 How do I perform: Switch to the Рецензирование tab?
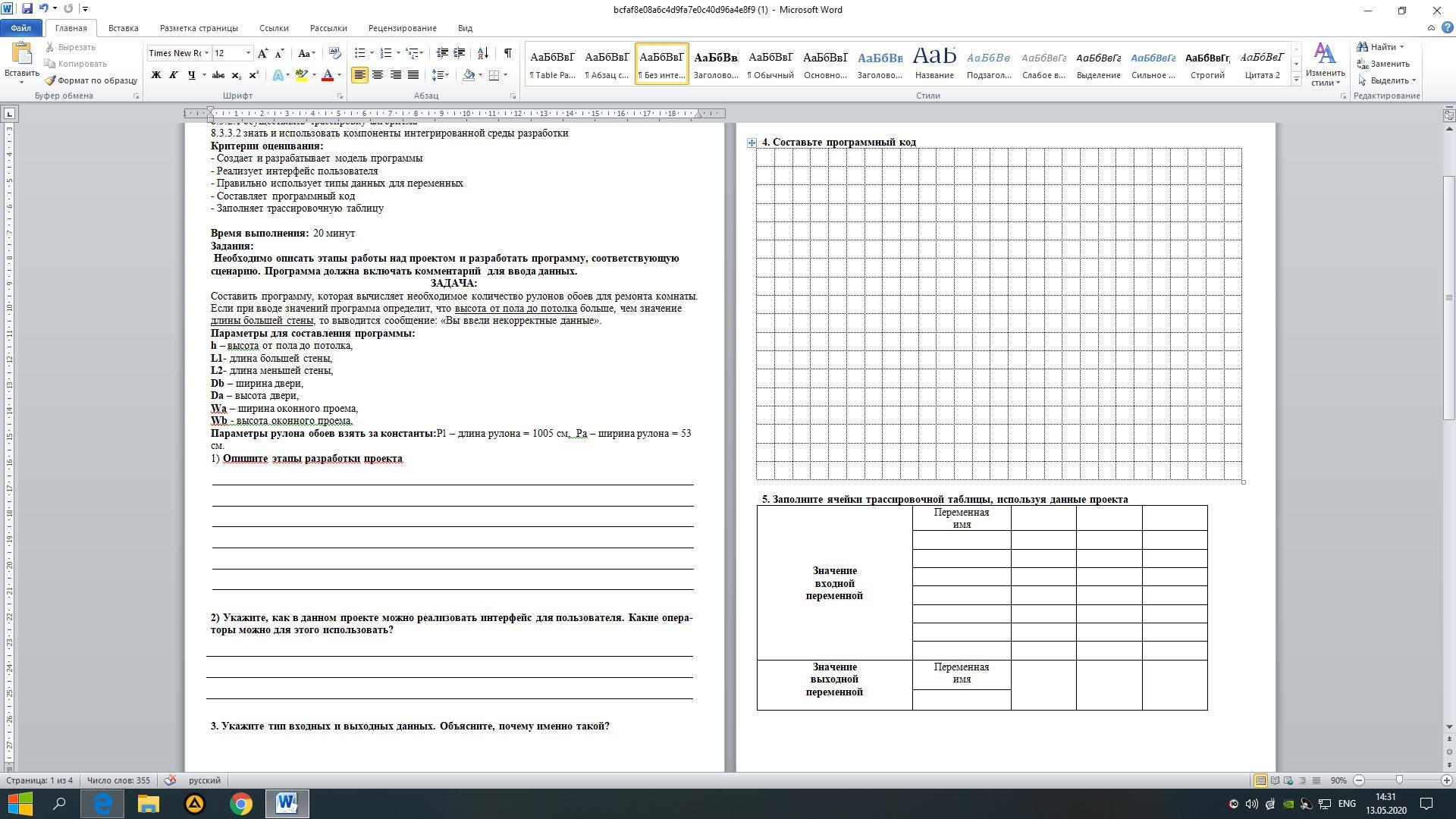click(x=402, y=28)
